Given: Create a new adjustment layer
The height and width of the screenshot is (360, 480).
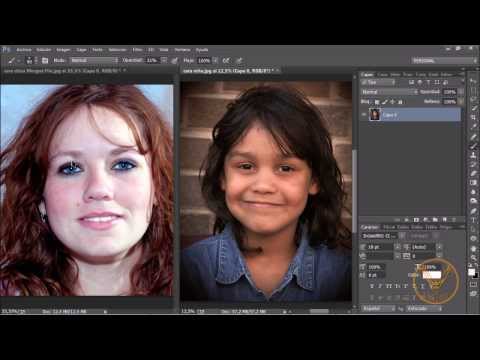Looking at the screenshot, I should [x=426, y=220].
